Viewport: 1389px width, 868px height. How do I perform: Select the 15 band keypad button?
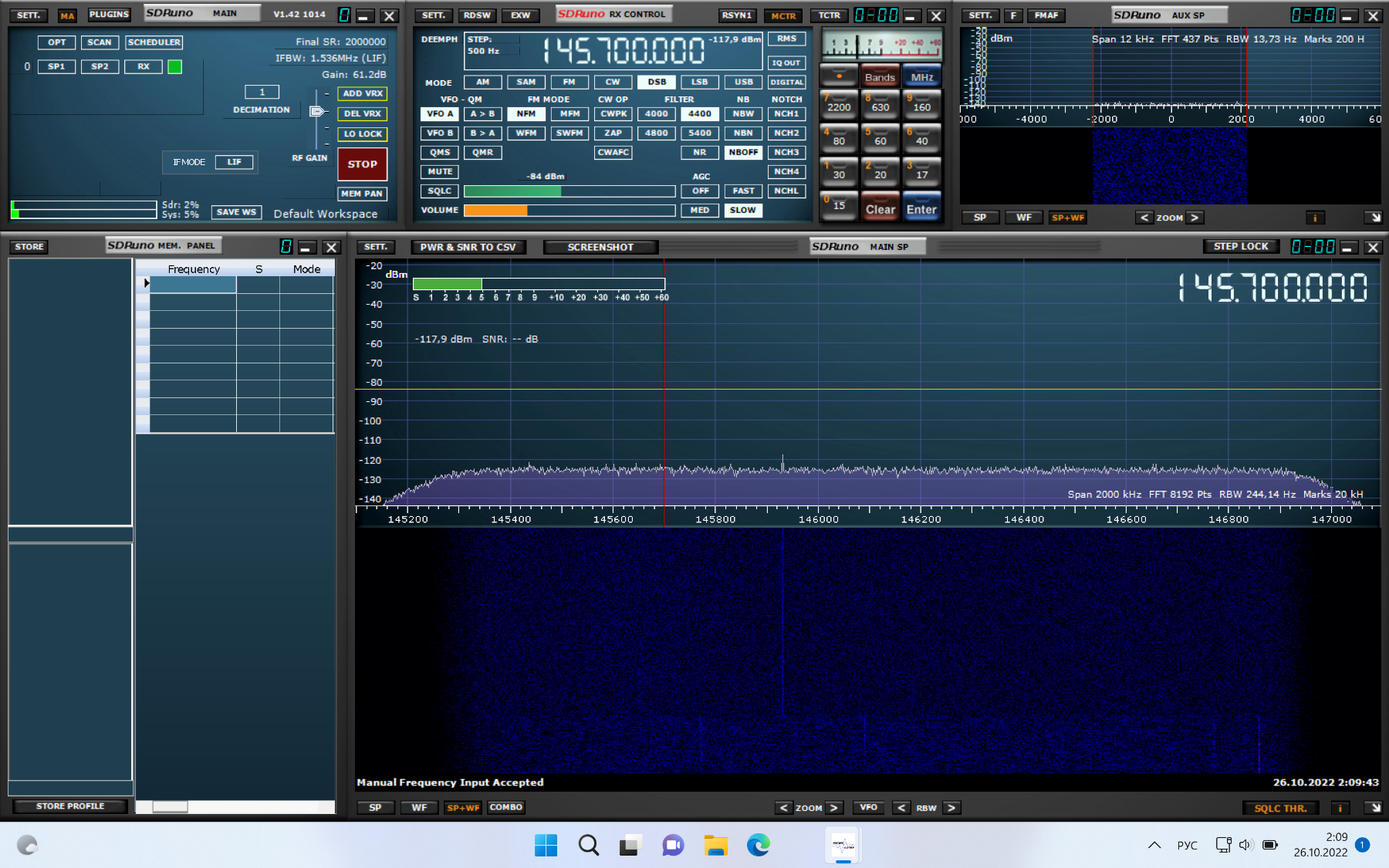(839, 206)
